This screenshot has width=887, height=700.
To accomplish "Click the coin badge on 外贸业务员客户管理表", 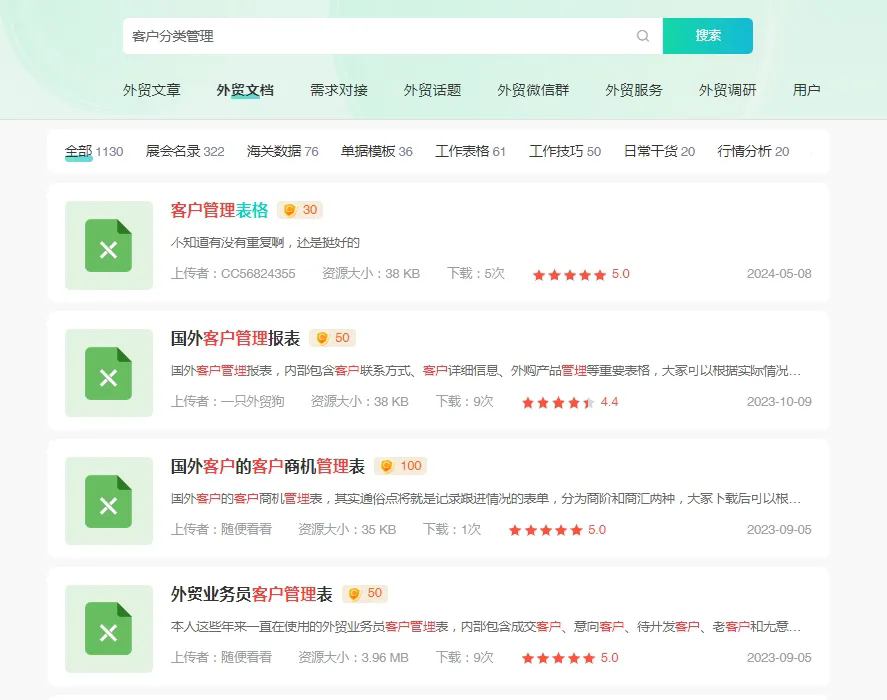I will coord(365,593).
